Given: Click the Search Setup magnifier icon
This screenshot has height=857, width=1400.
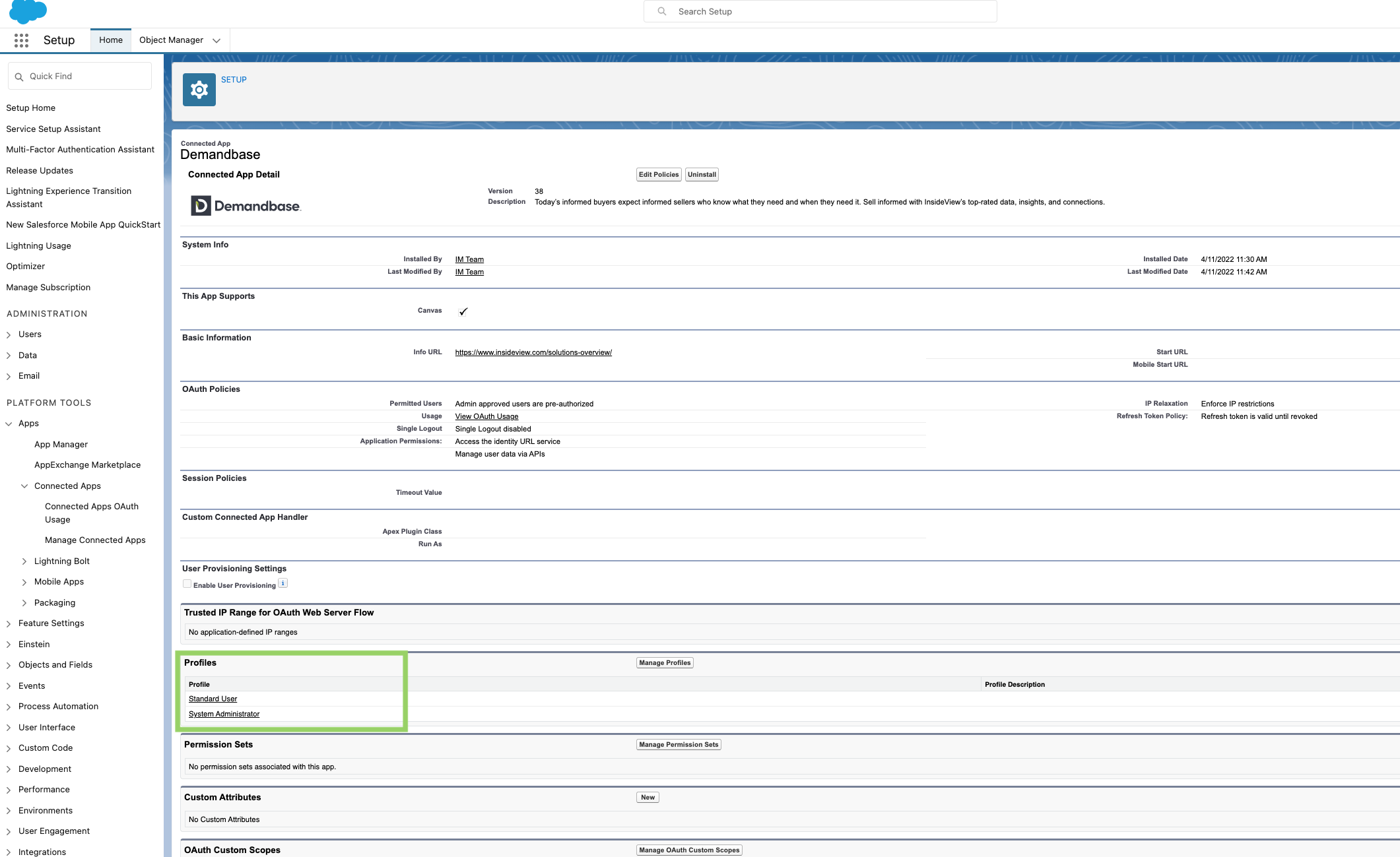Looking at the screenshot, I should (x=662, y=11).
